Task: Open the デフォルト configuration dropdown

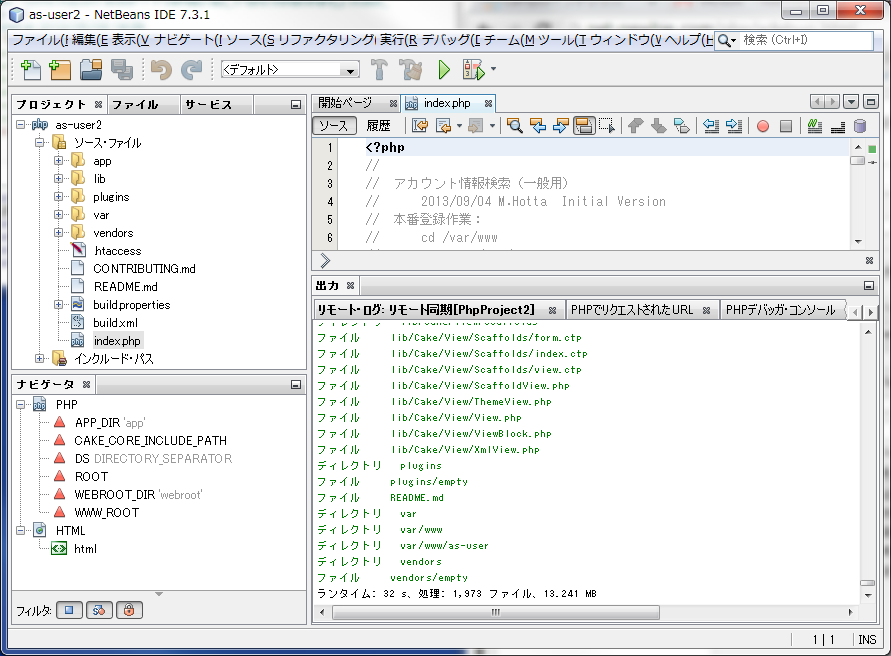Action: tap(290, 70)
